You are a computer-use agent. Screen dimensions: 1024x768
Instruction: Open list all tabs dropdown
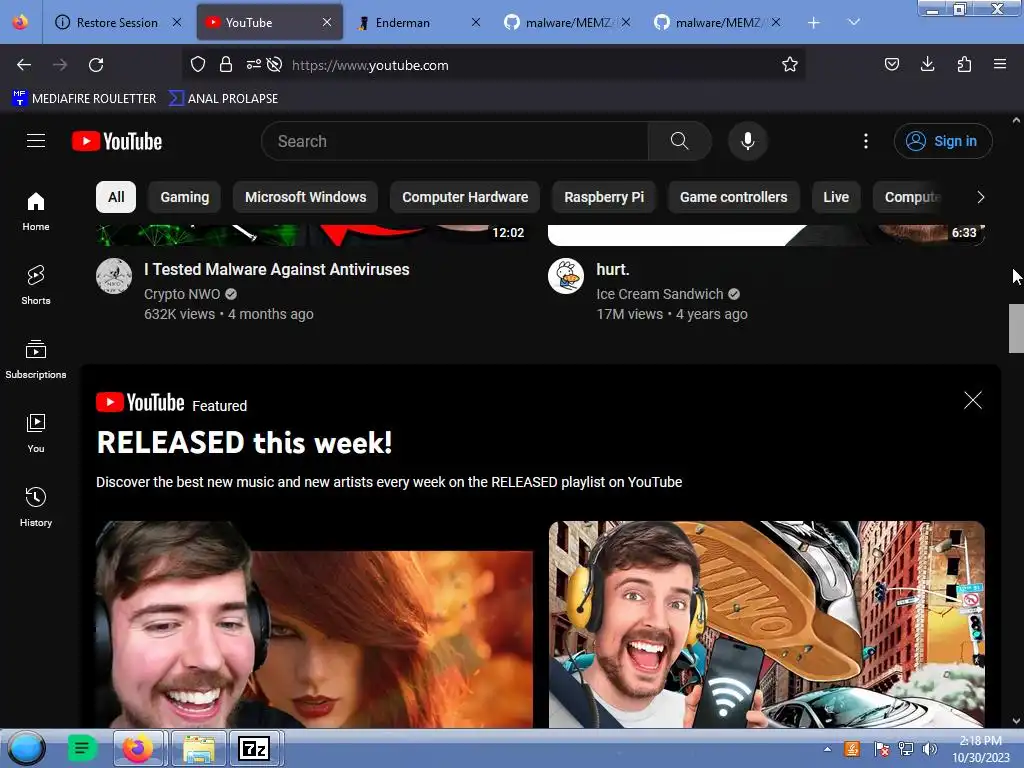click(854, 22)
